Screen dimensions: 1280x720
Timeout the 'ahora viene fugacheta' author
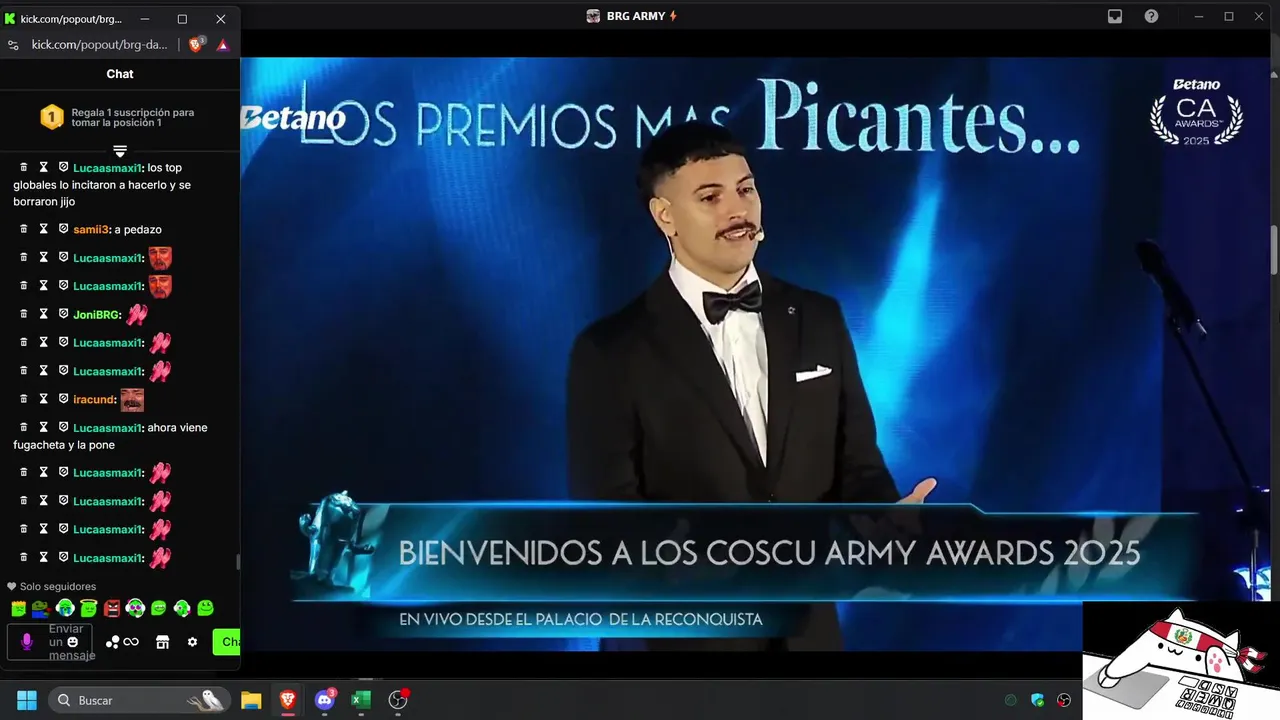(43, 427)
